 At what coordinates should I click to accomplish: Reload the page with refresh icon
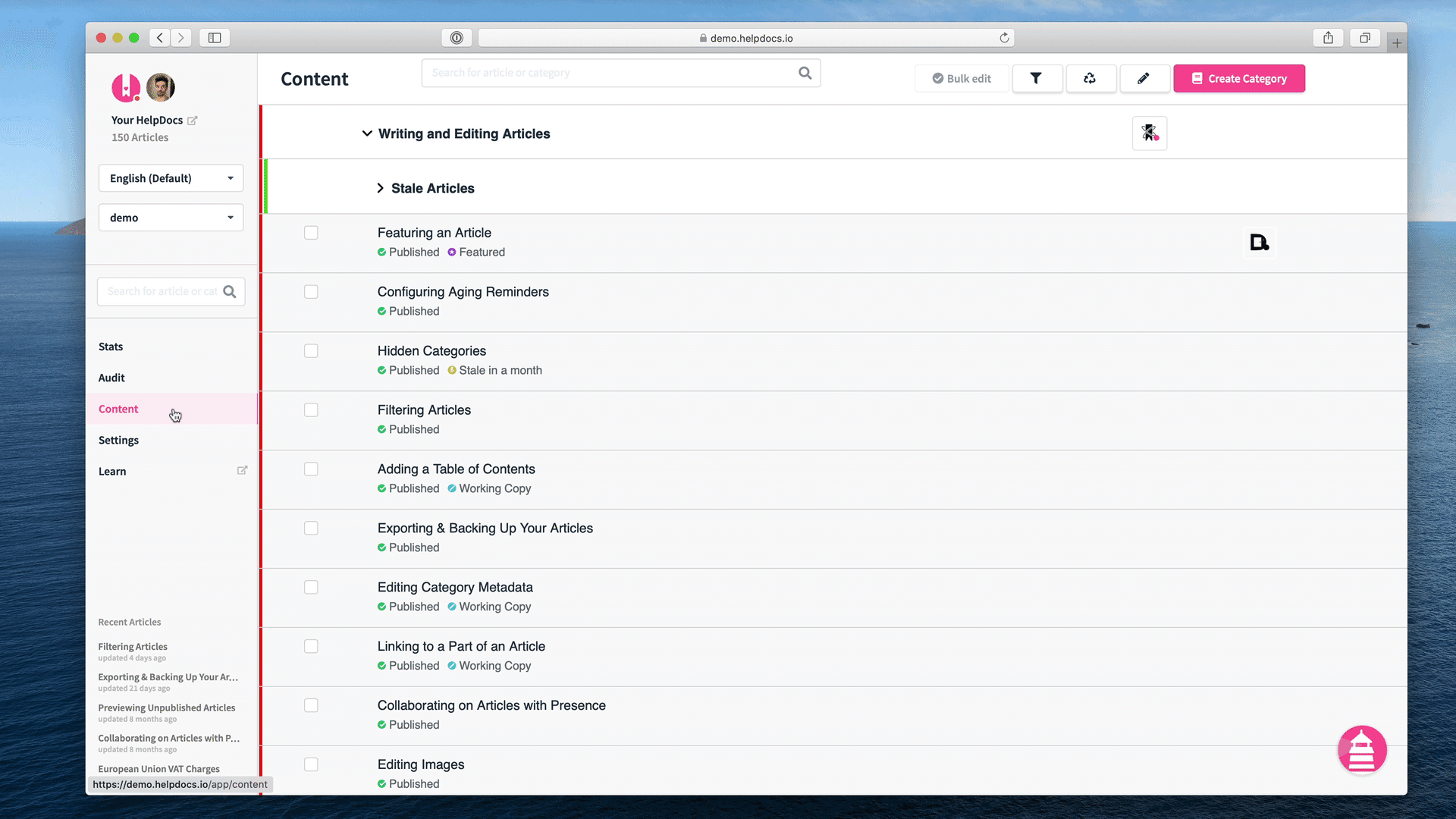(1004, 38)
